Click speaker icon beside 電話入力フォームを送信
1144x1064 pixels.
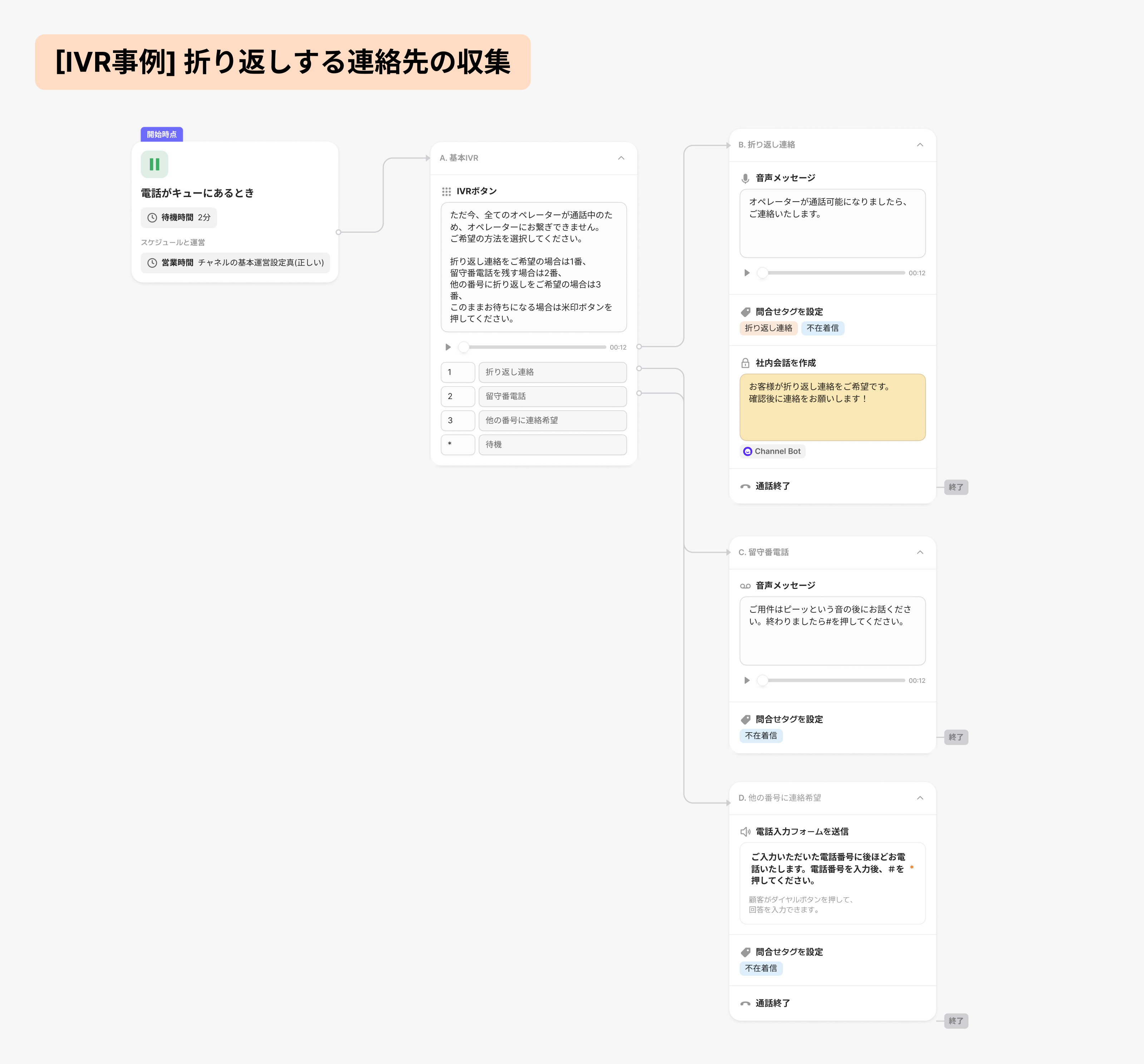coord(745,832)
